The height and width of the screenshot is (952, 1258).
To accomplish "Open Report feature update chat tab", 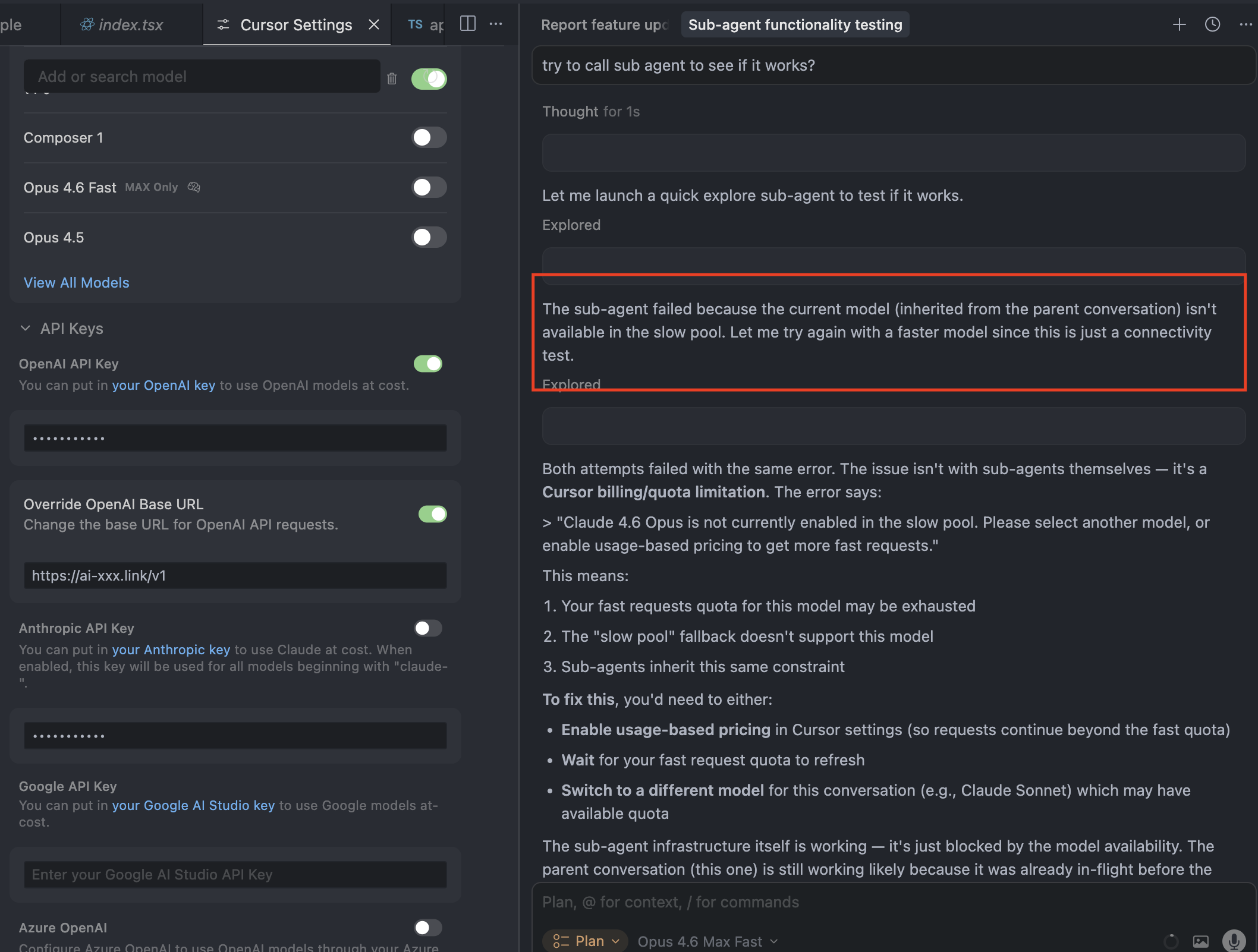I will [x=604, y=24].
